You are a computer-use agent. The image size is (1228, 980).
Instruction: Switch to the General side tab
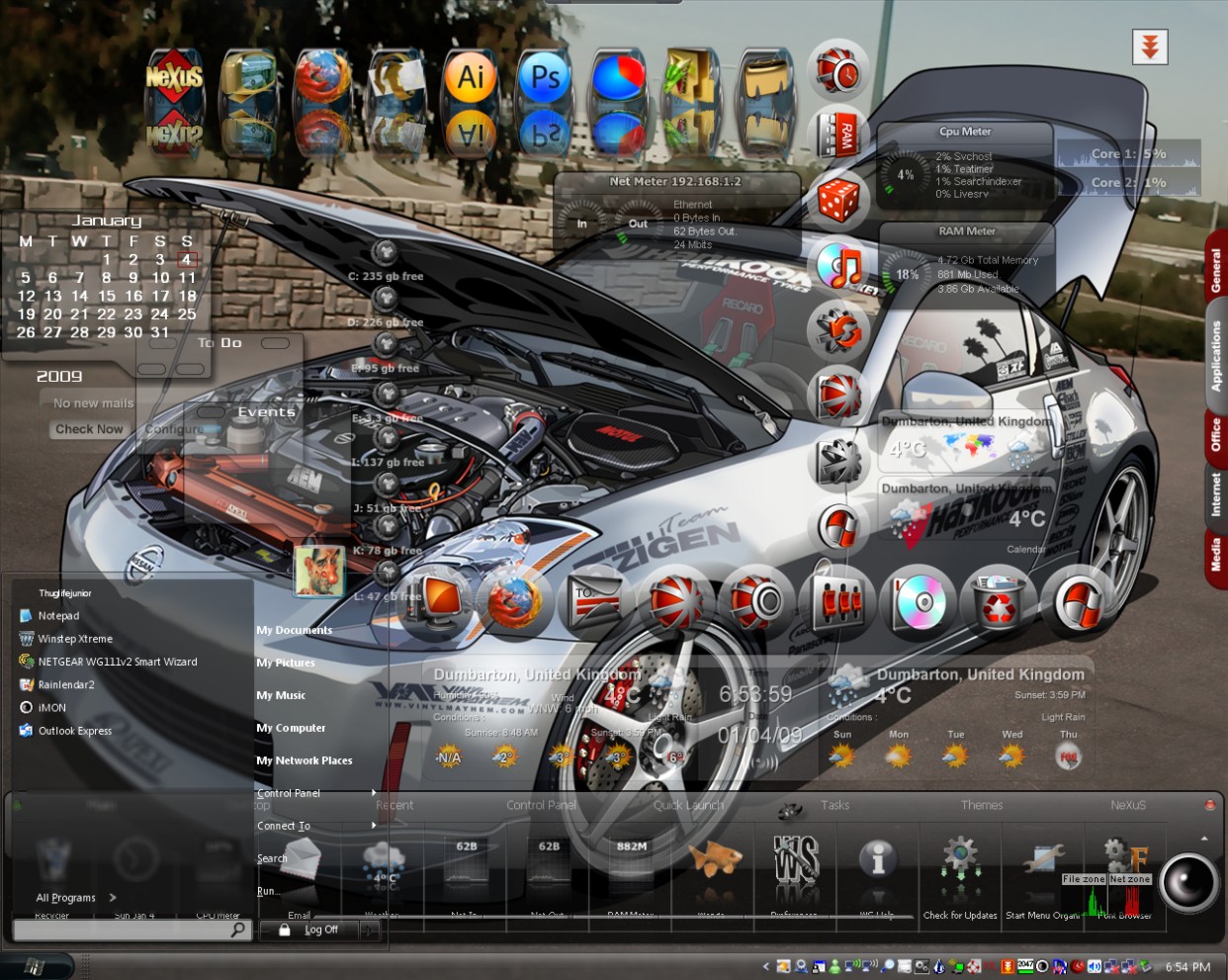[x=1216, y=269]
